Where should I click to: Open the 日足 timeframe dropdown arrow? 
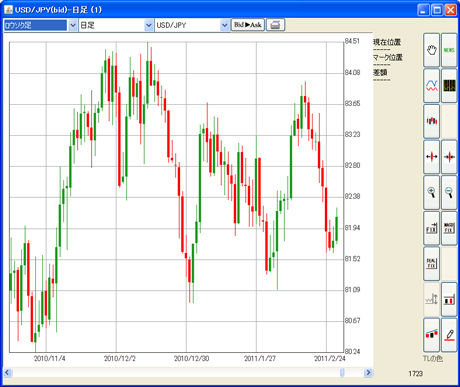pyautogui.click(x=149, y=25)
